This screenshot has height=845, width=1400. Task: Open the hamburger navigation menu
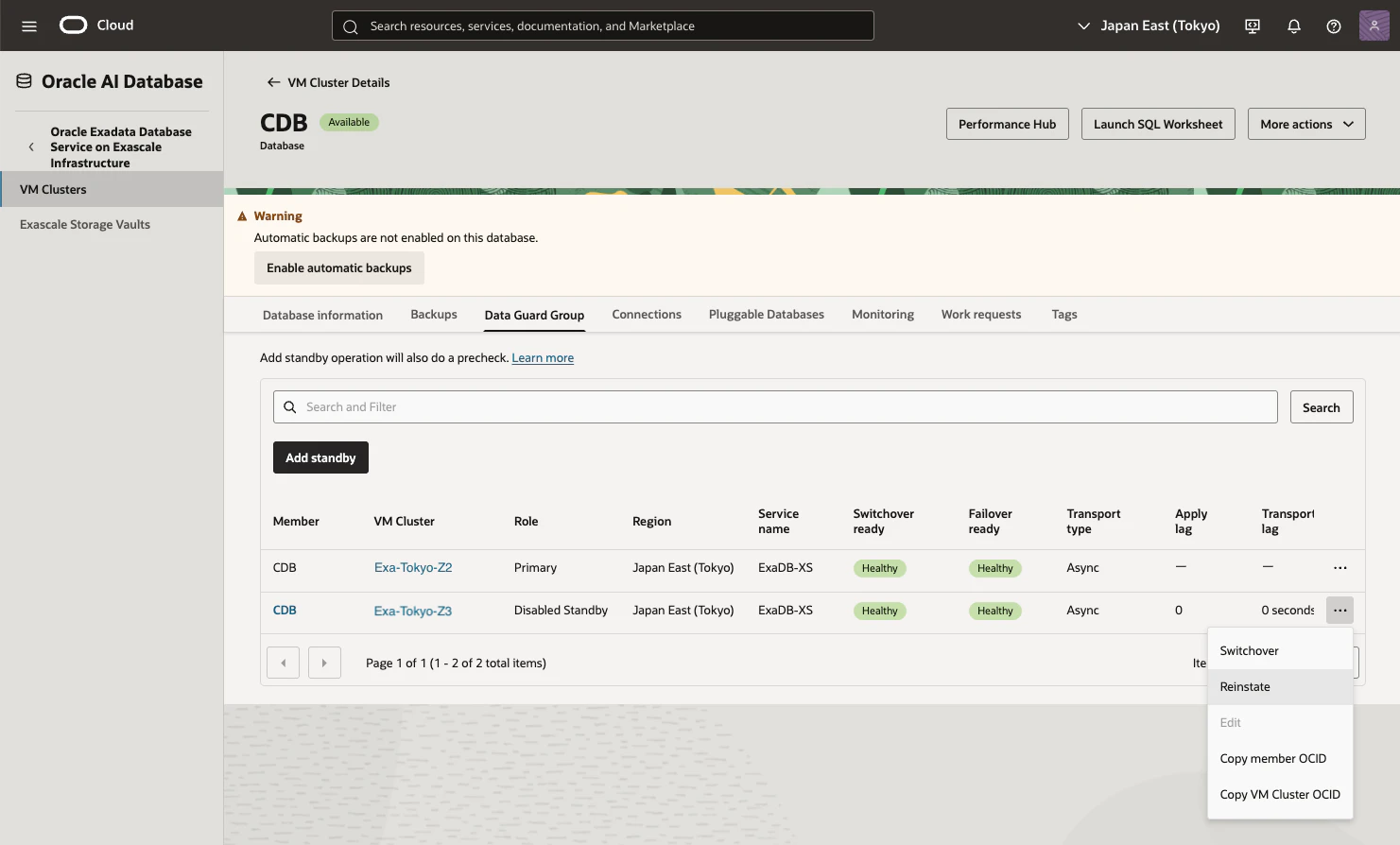tap(29, 26)
